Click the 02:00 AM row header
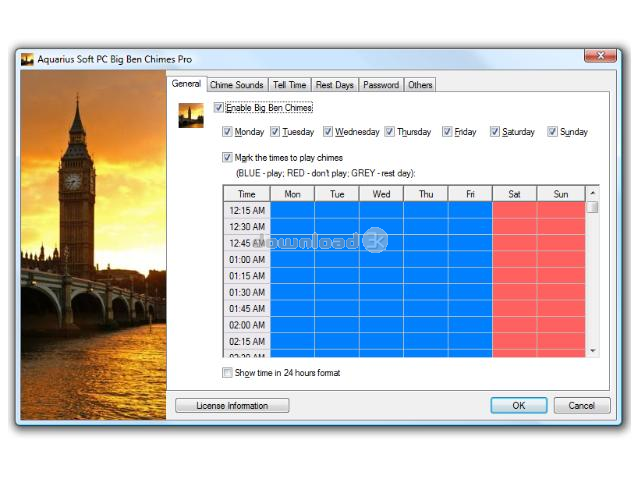The image size is (640, 480). point(247,324)
